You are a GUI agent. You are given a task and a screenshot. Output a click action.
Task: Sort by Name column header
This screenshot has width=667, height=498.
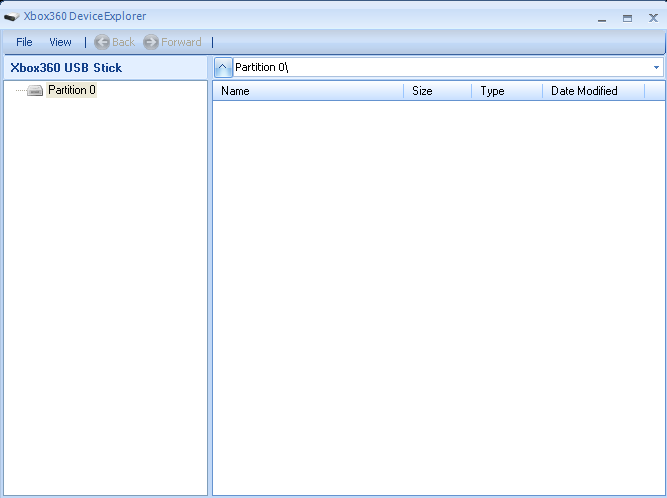[x=308, y=91]
